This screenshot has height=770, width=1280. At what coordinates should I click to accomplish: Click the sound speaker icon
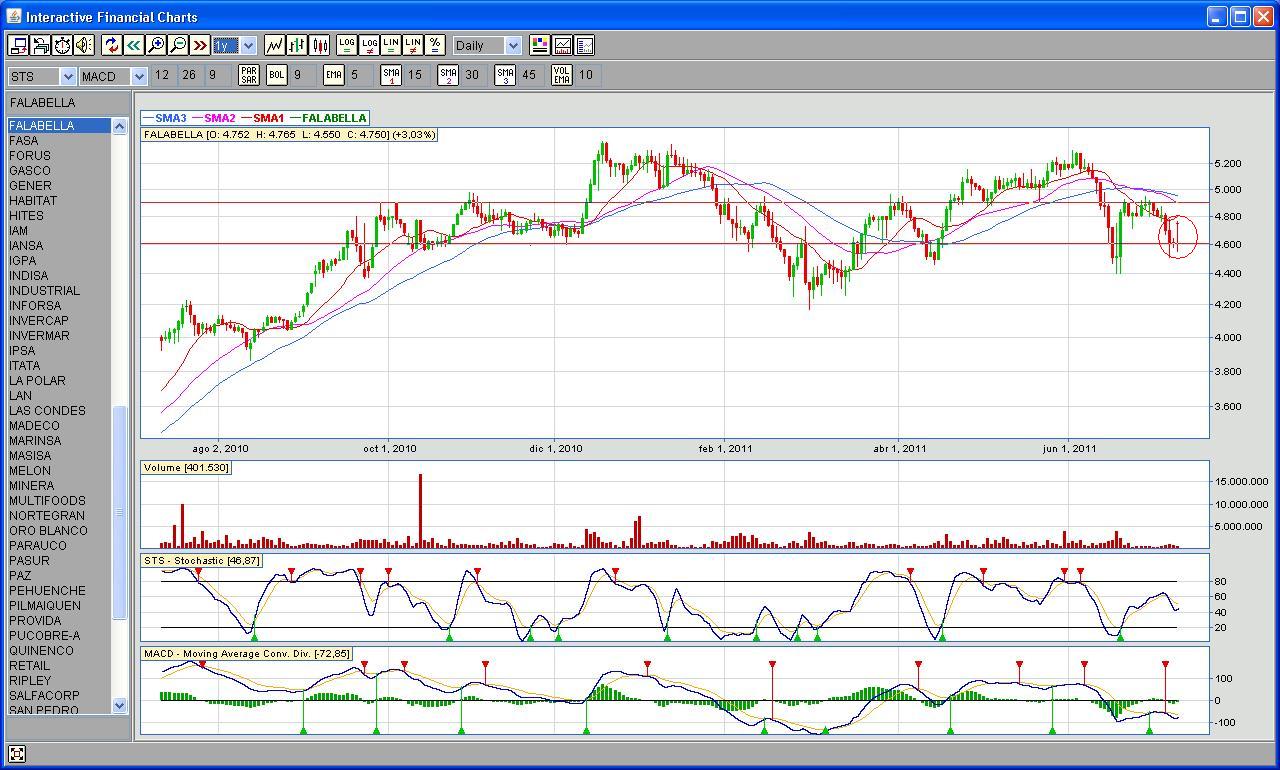84,45
